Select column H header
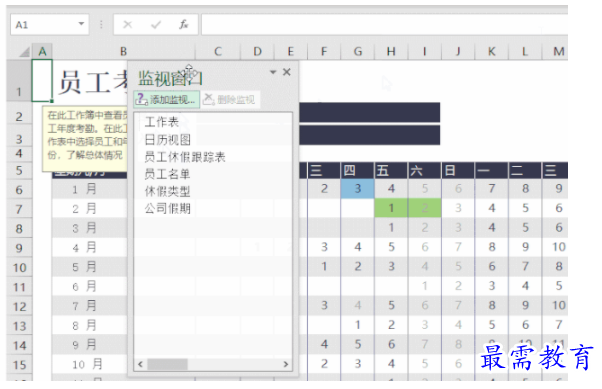This screenshot has width=602, height=389. [391, 51]
